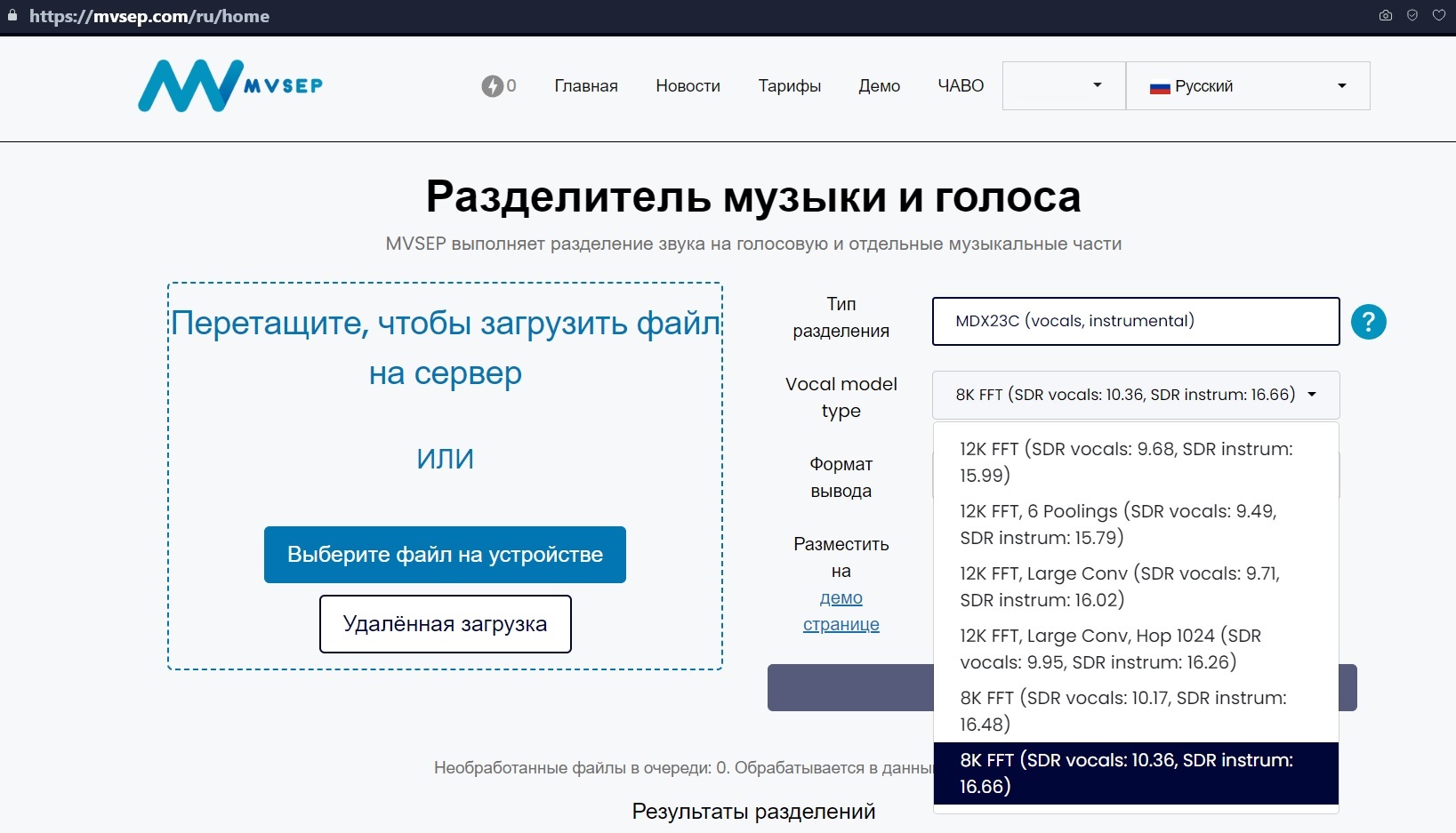Screen dimensions: 1456x833
Task: Go to the Новости page
Action: 688,86
